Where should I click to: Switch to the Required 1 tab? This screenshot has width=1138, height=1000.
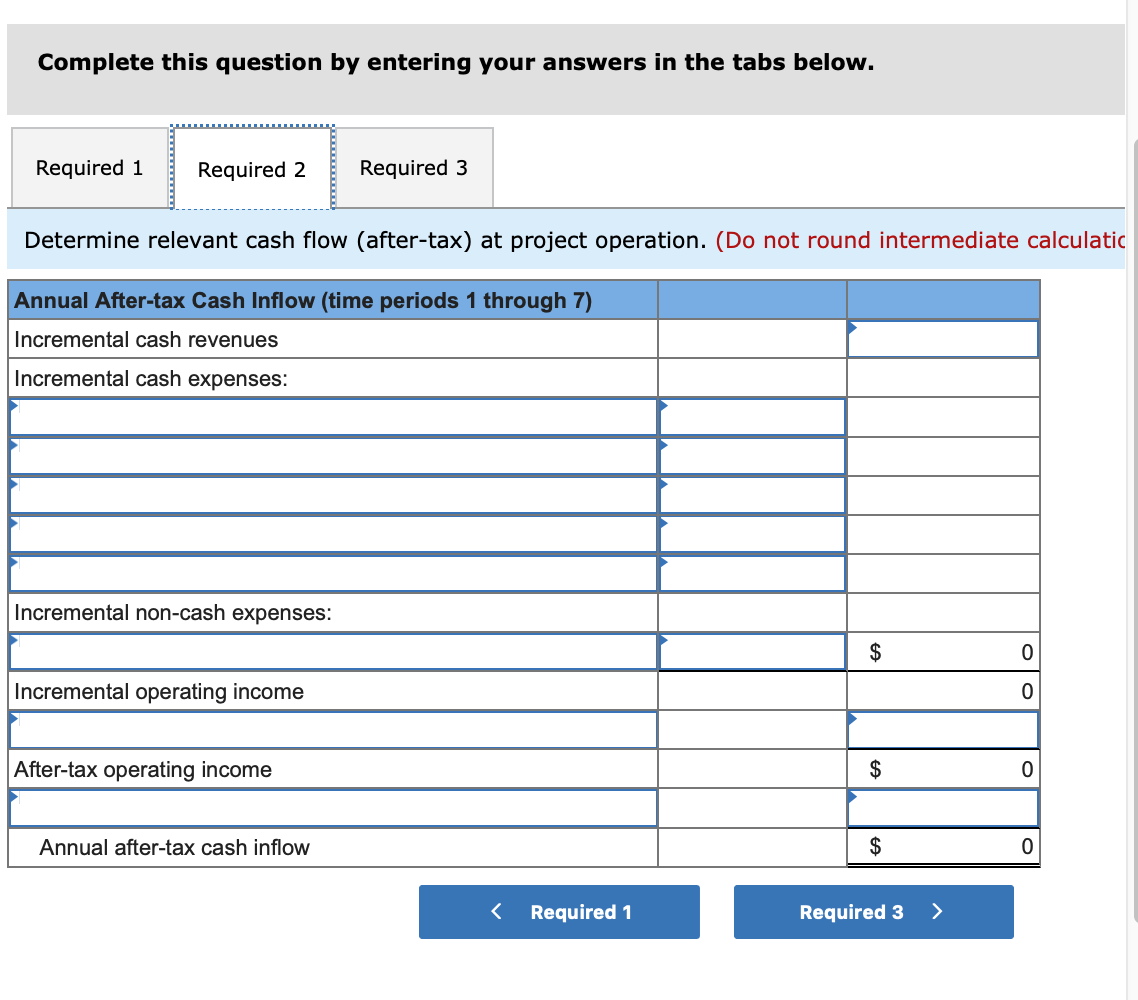coord(88,167)
